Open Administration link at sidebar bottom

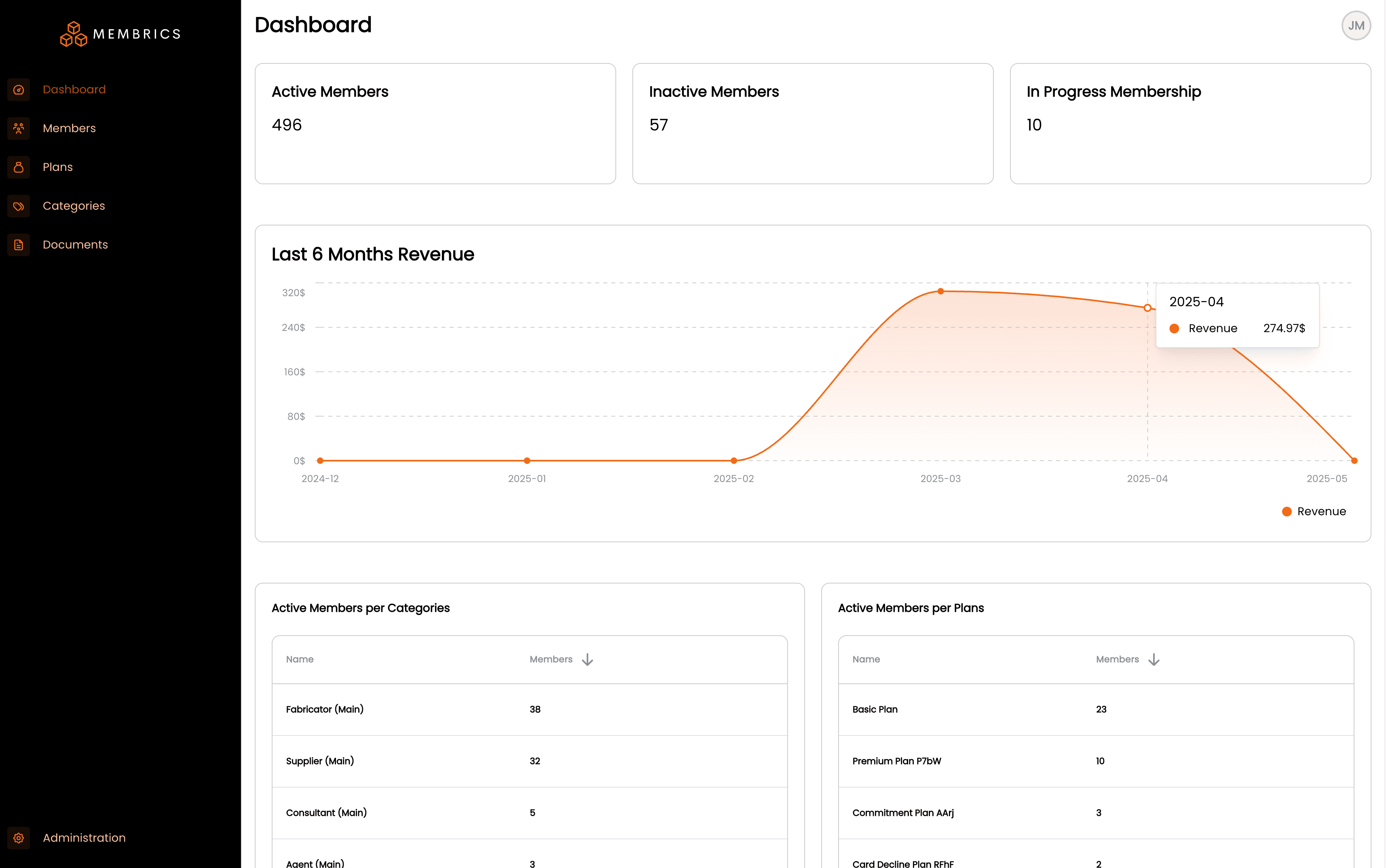tap(84, 838)
